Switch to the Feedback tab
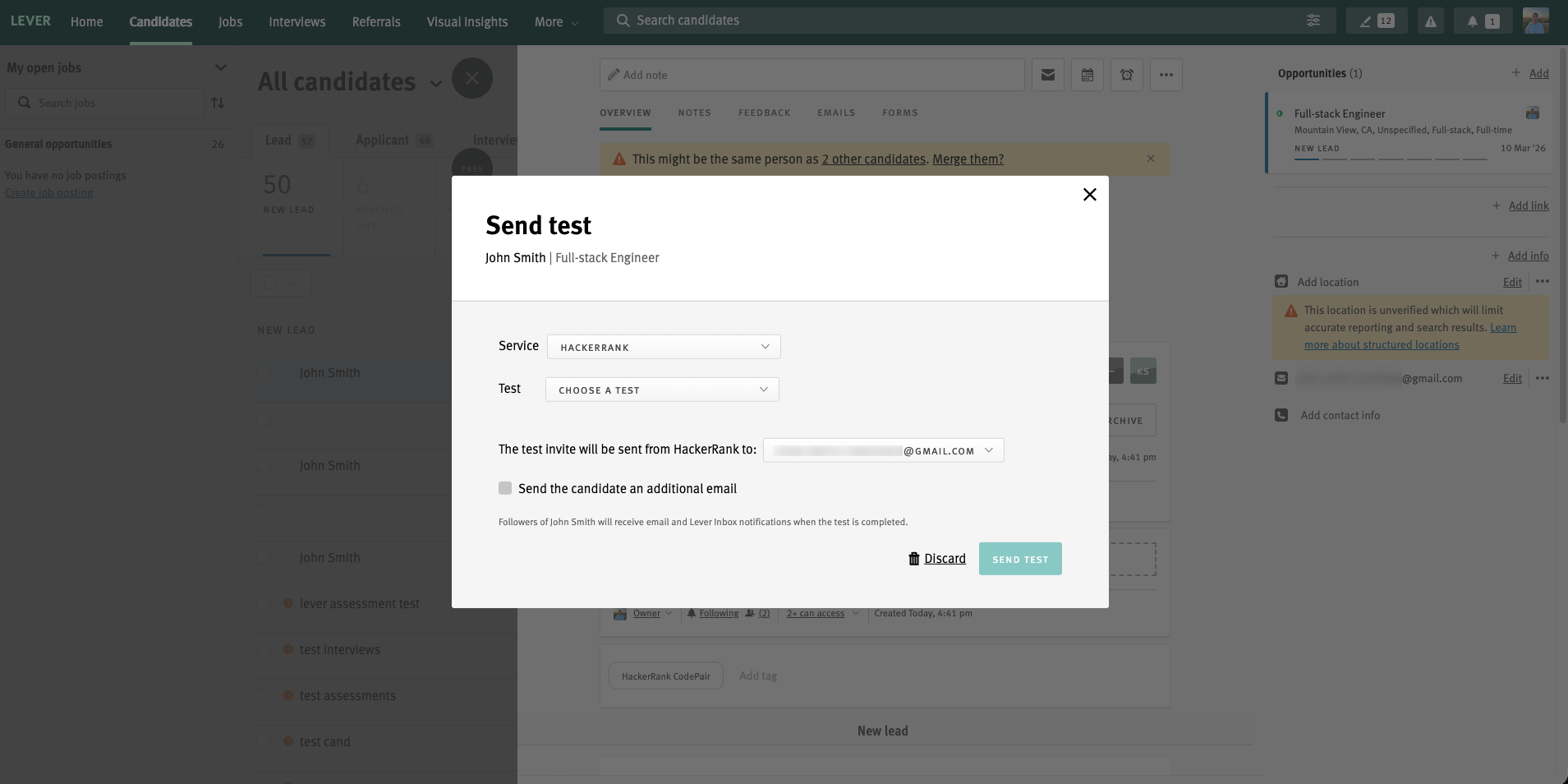The height and width of the screenshot is (784, 1568). click(x=764, y=113)
